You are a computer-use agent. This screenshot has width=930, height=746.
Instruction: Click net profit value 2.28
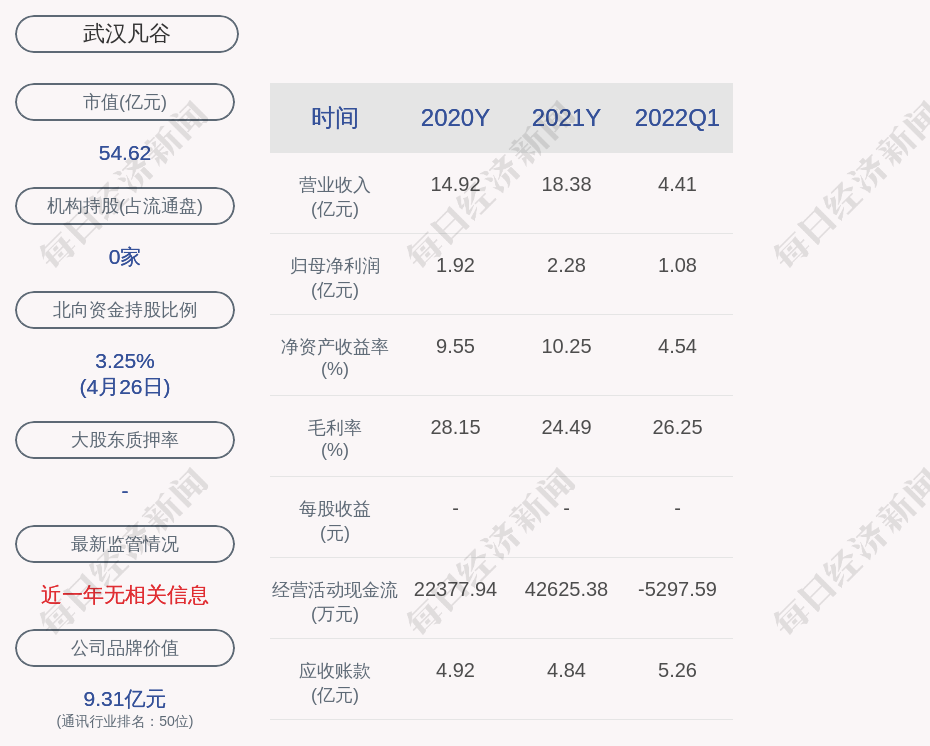click(x=566, y=265)
